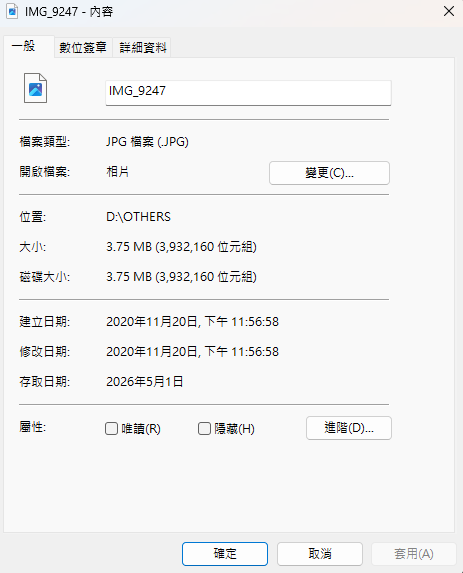
Task: Select the 建立日期 date value
Action: click(192, 322)
